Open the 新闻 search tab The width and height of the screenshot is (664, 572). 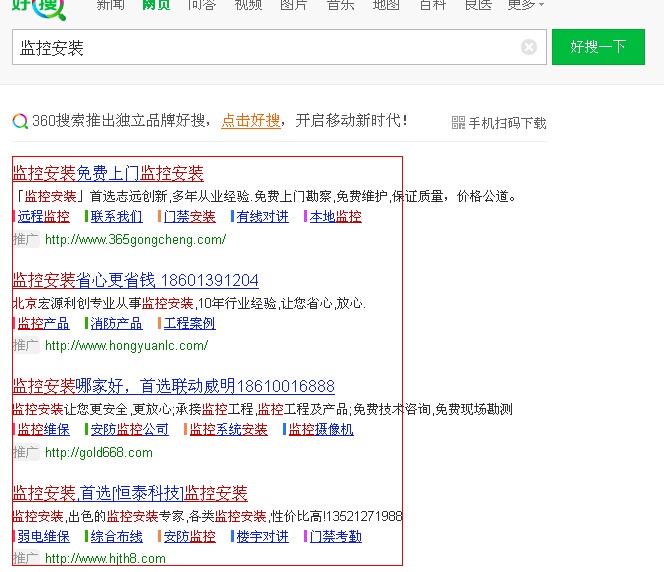111,5
